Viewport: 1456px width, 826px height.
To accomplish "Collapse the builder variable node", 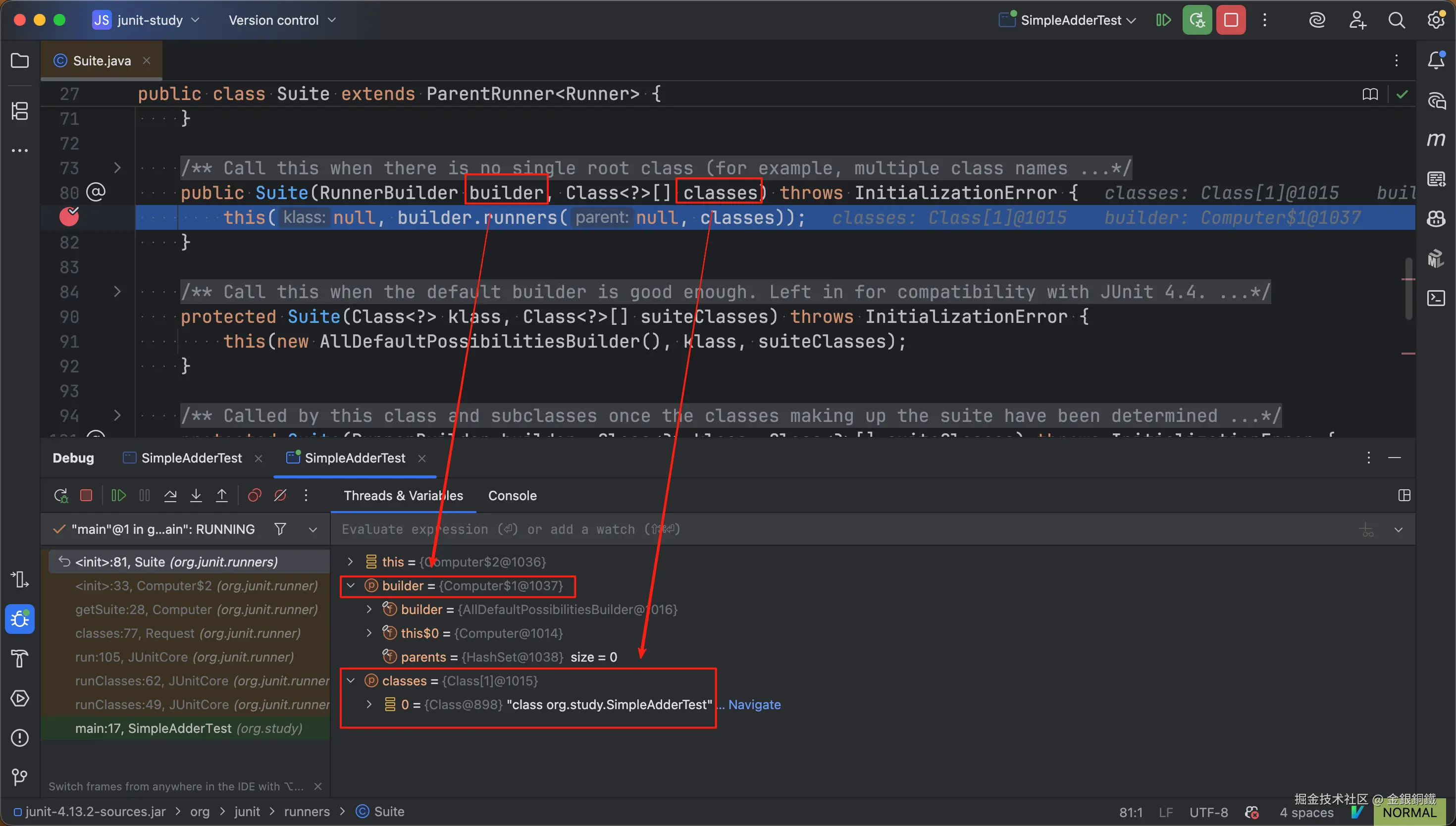I will (x=351, y=585).
